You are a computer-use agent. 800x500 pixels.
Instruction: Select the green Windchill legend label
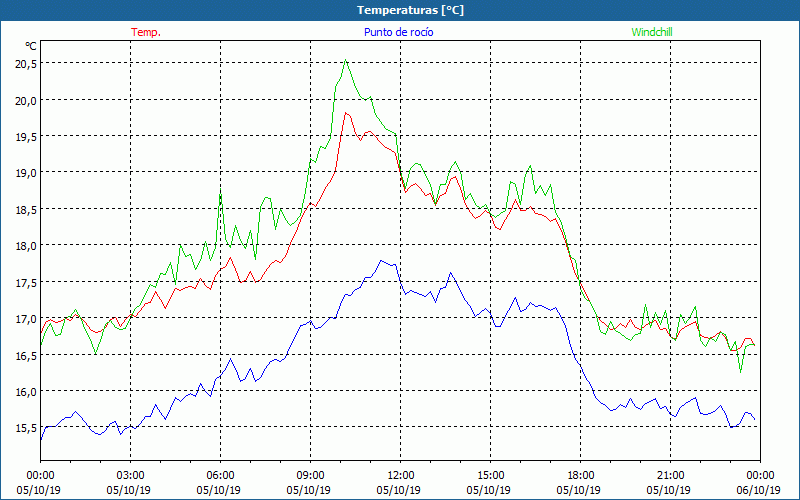pos(652,32)
